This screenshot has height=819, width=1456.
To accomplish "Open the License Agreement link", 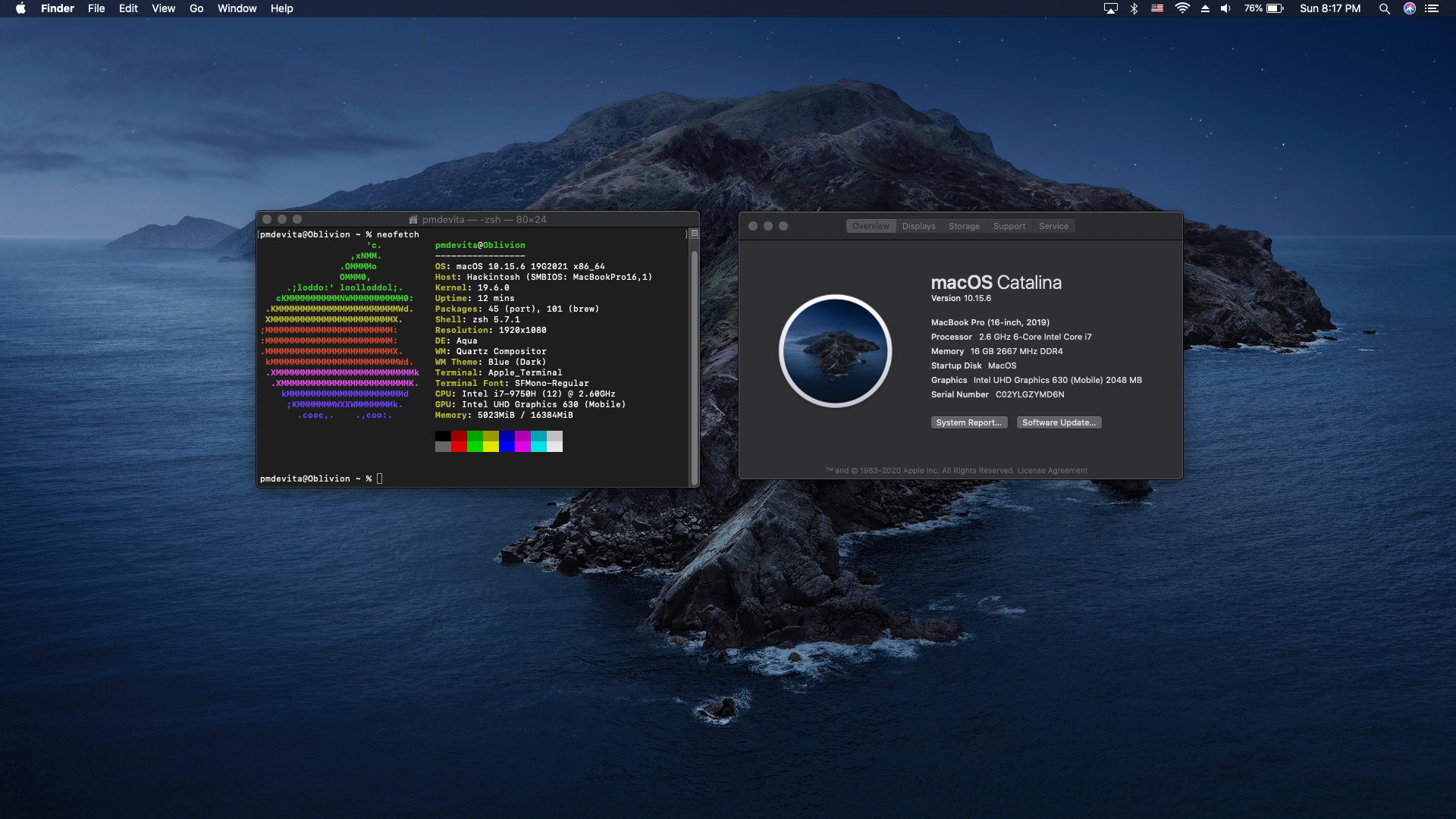I will (1052, 470).
